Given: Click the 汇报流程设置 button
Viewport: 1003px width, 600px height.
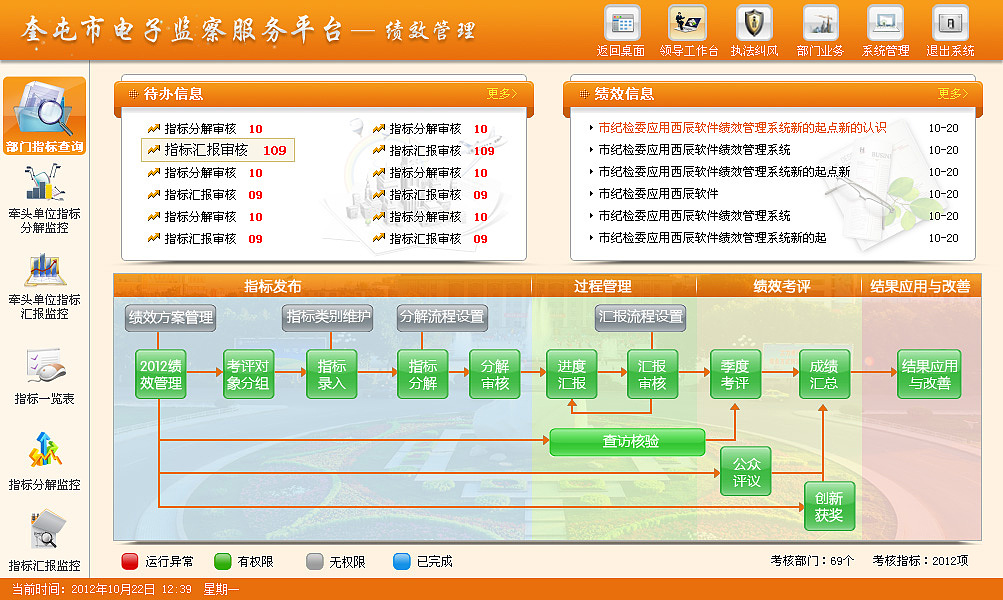Looking at the screenshot, I should 640,318.
